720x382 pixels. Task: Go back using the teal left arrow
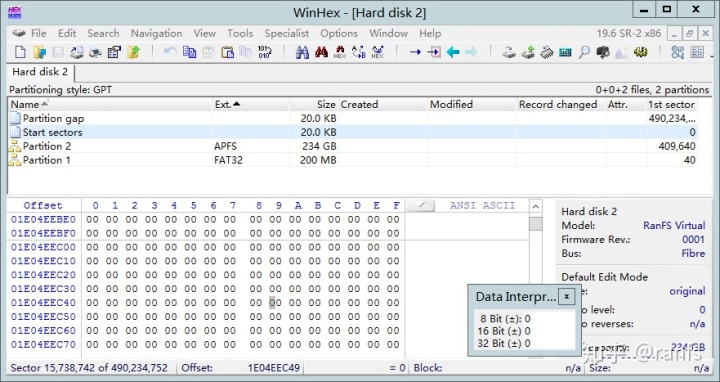(x=453, y=52)
